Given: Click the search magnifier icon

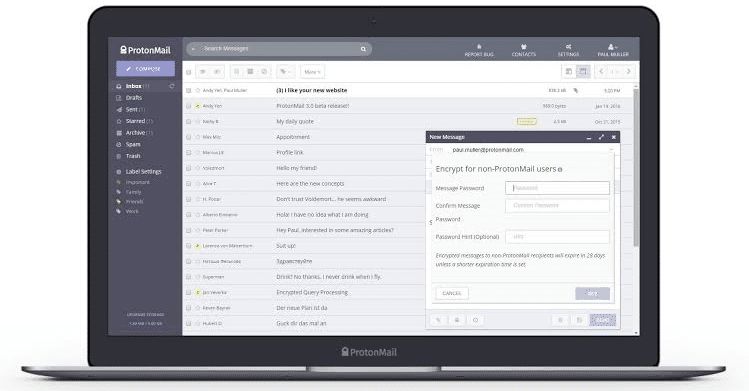Looking at the screenshot, I should [364, 49].
